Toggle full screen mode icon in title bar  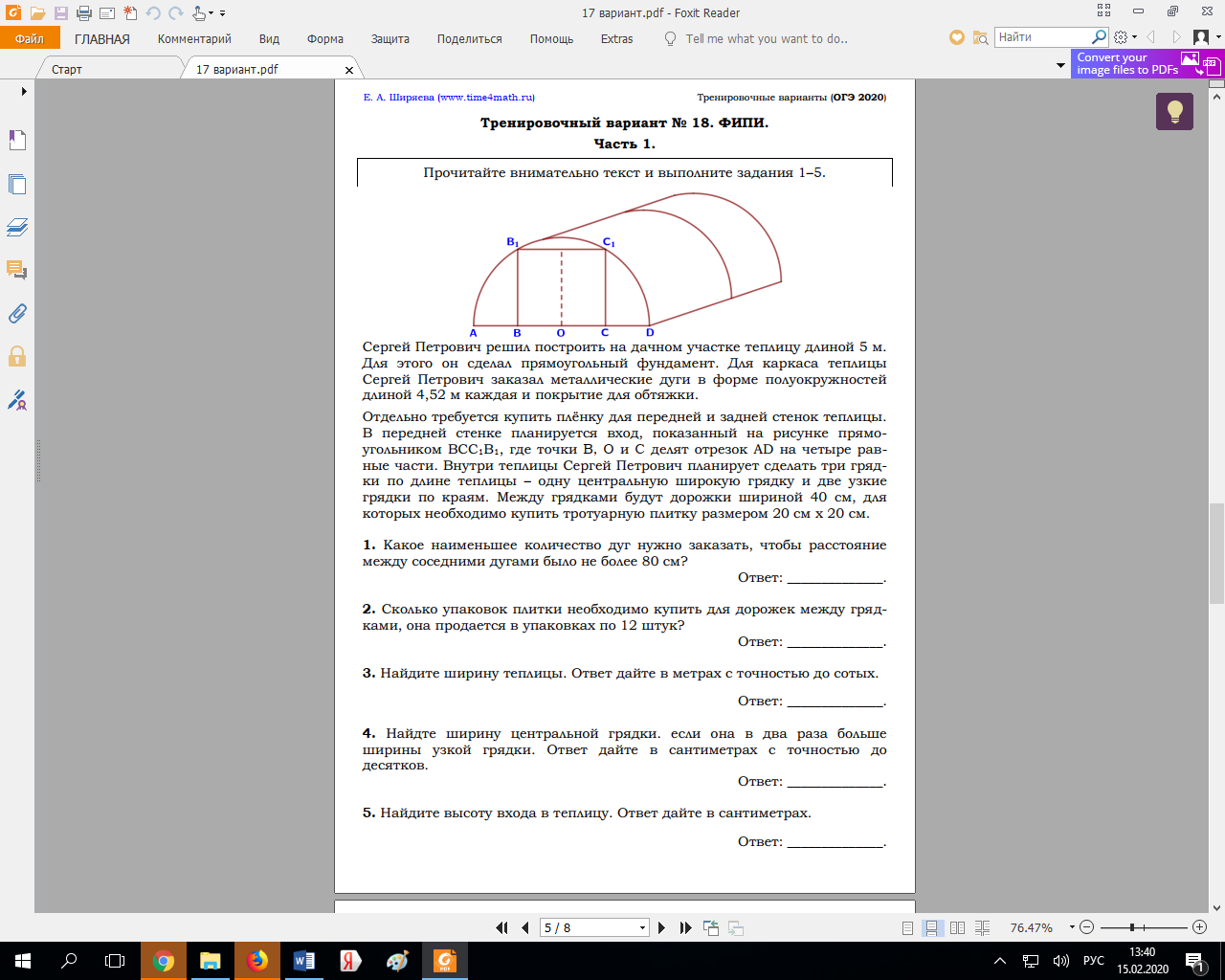(x=1103, y=11)
